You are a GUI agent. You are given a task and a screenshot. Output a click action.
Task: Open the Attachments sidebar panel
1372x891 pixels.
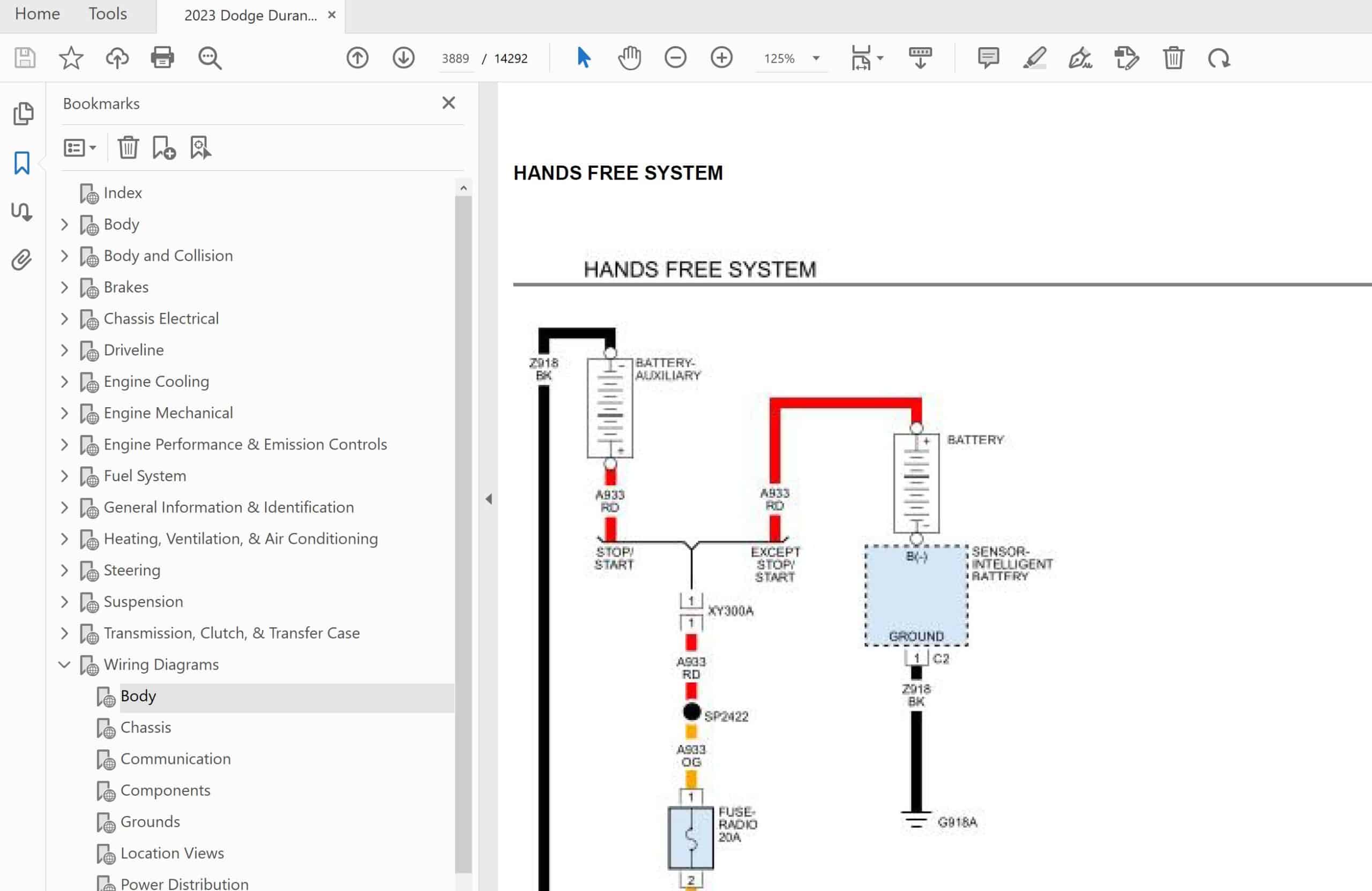coord(22,260)
